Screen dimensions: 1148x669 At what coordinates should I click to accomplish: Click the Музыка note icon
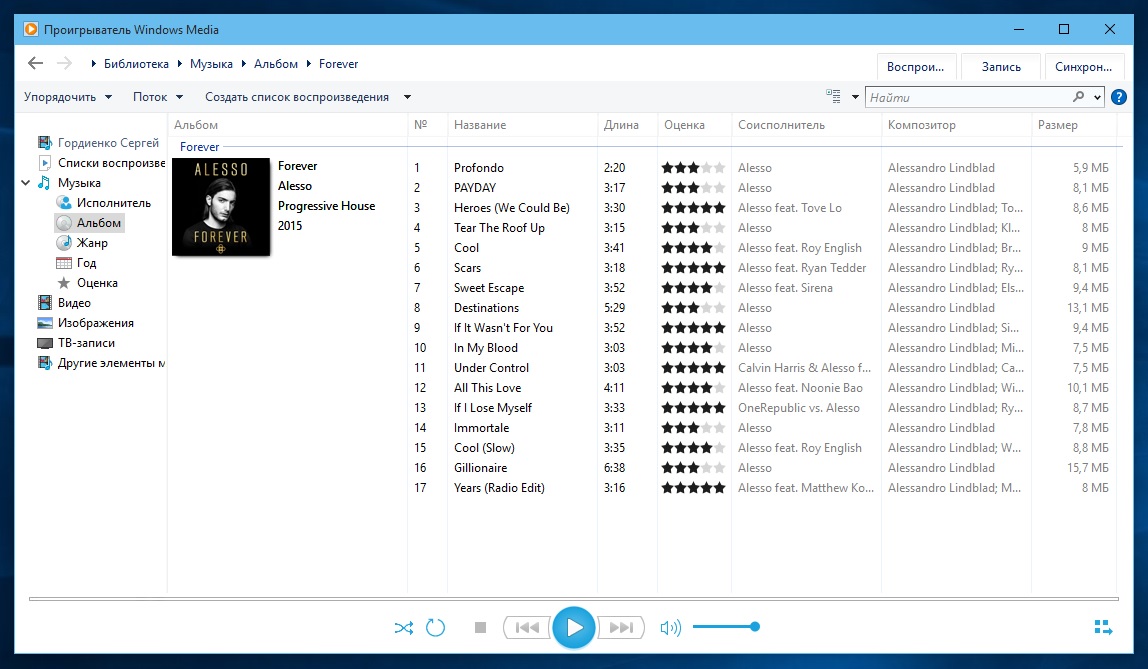pyautogui.click(x=45, y=182)
